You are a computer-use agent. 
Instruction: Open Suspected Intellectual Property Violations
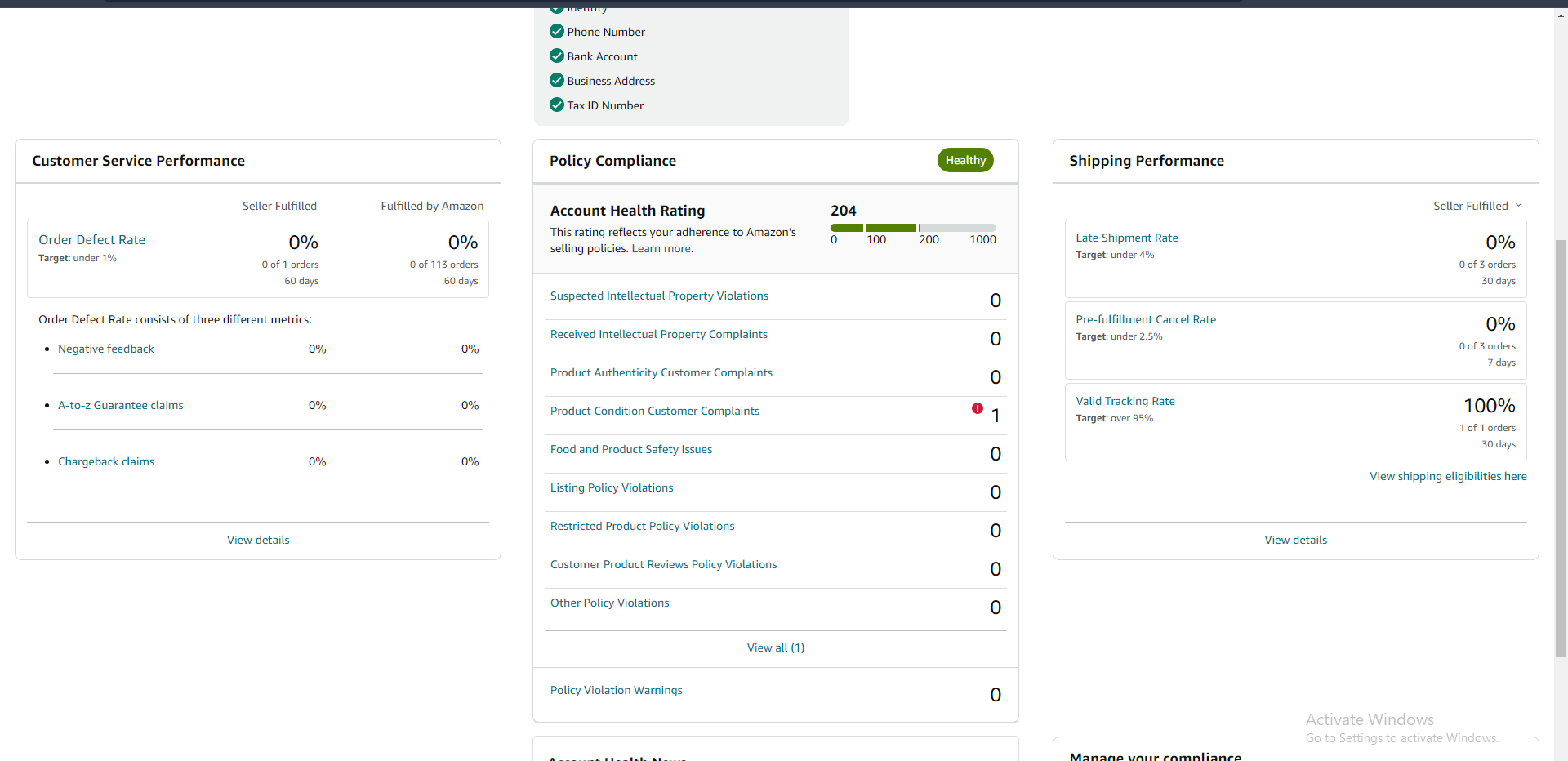[659, 296]
